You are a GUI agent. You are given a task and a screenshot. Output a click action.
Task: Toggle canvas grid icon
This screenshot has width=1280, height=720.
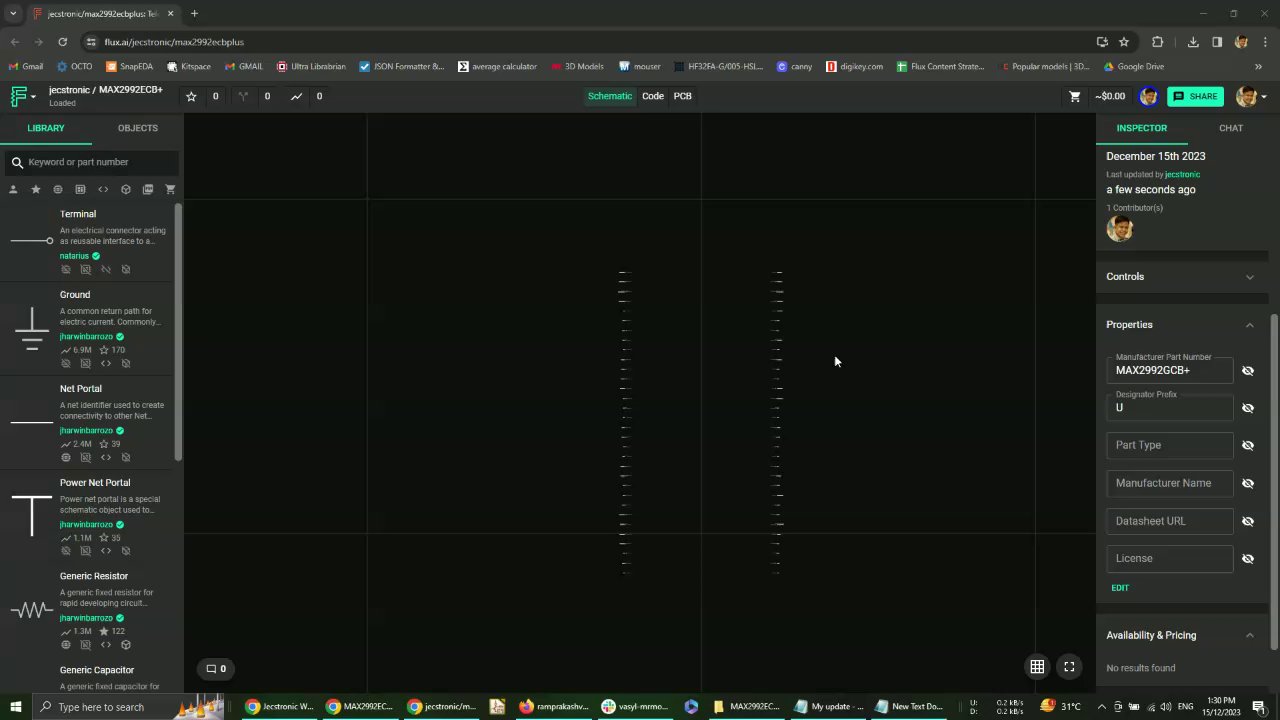[x=1037, y=667]
